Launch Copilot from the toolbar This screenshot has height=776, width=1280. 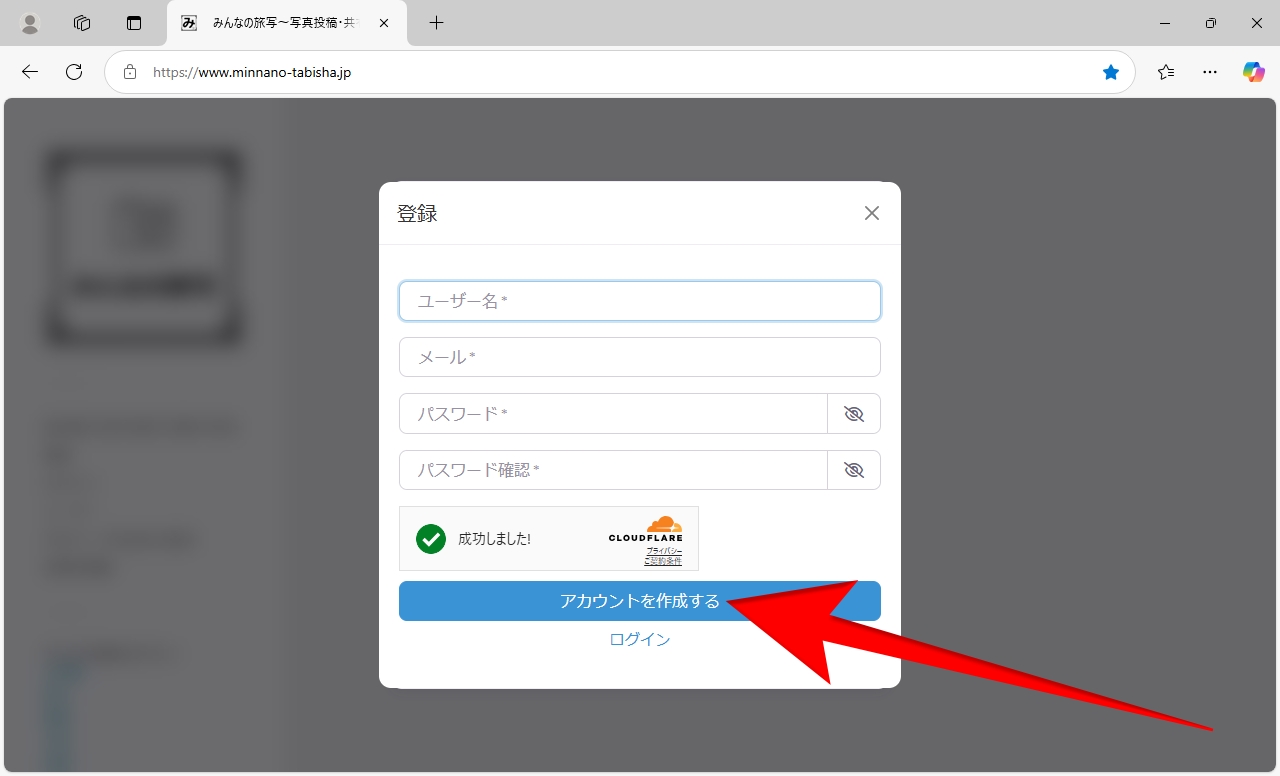(1253, 72)
